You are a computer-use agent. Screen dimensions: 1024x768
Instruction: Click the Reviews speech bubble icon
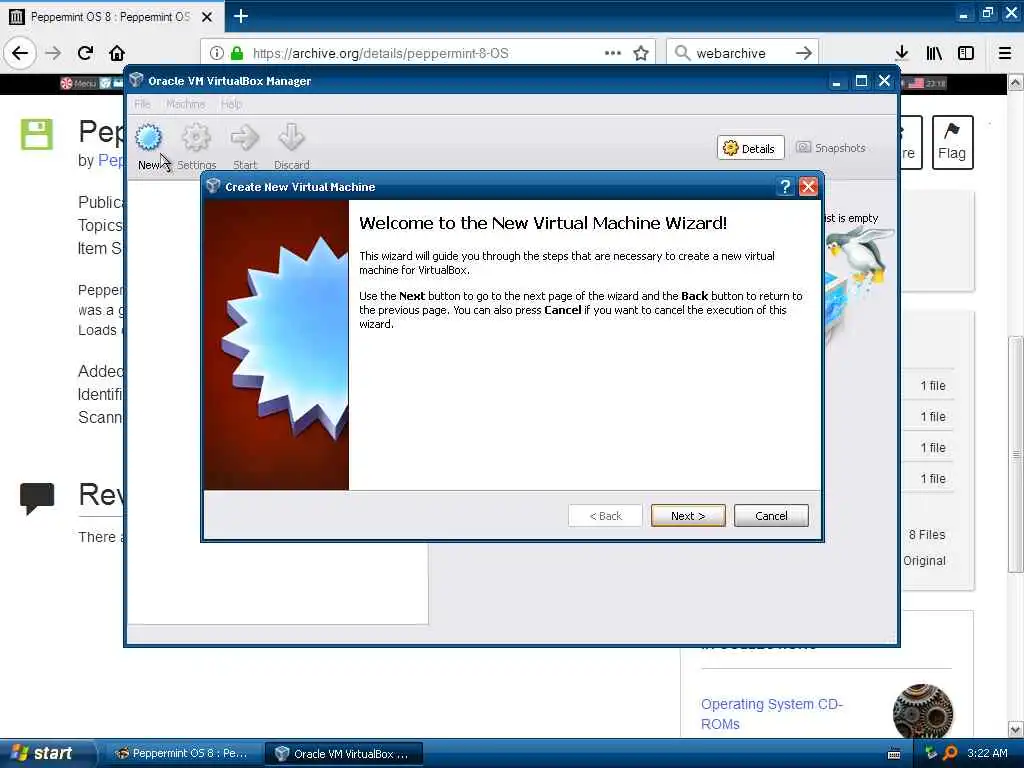pyautogui.click(x=37, y=498)
